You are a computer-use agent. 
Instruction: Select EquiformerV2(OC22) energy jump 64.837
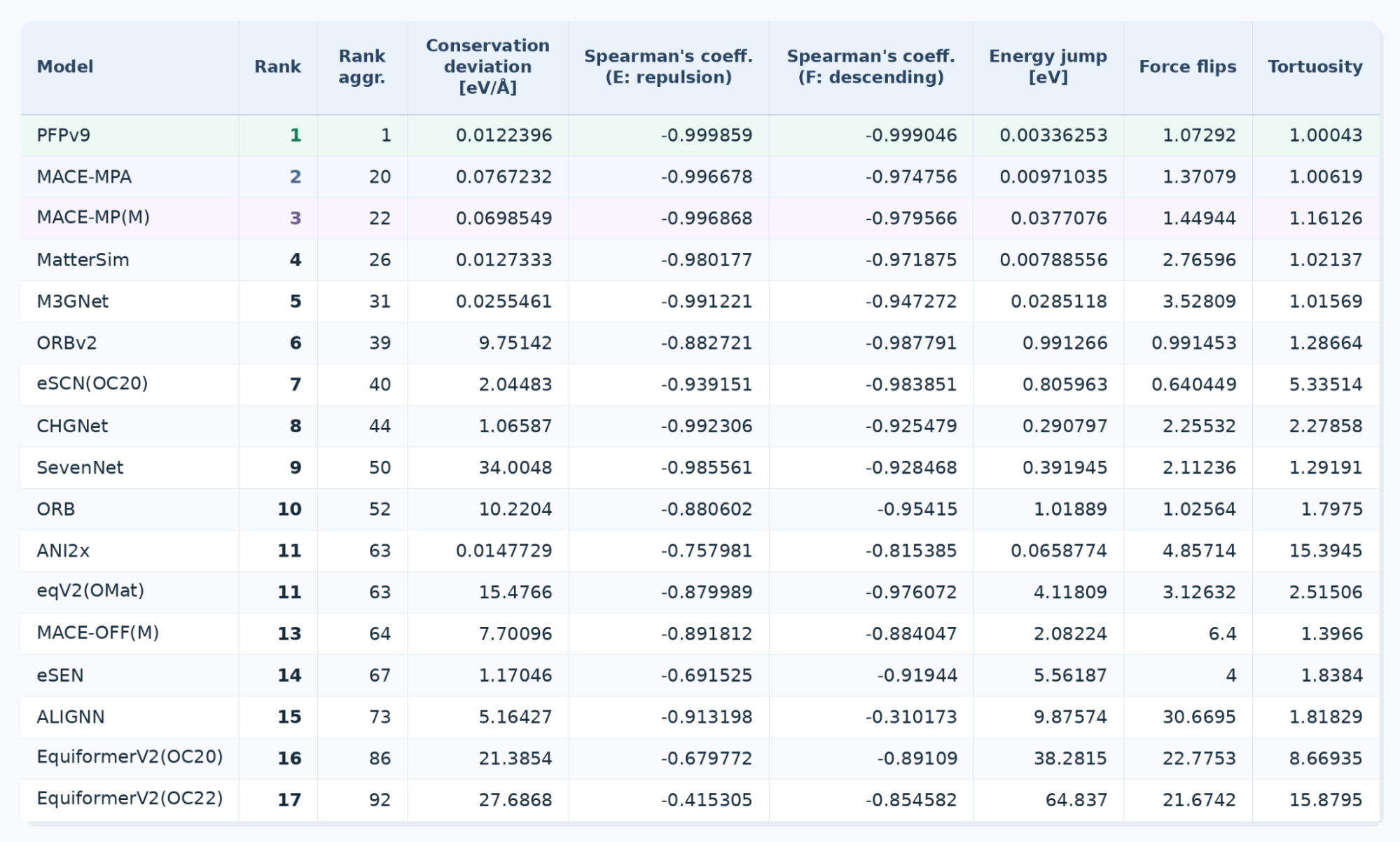click(1076, 799)
